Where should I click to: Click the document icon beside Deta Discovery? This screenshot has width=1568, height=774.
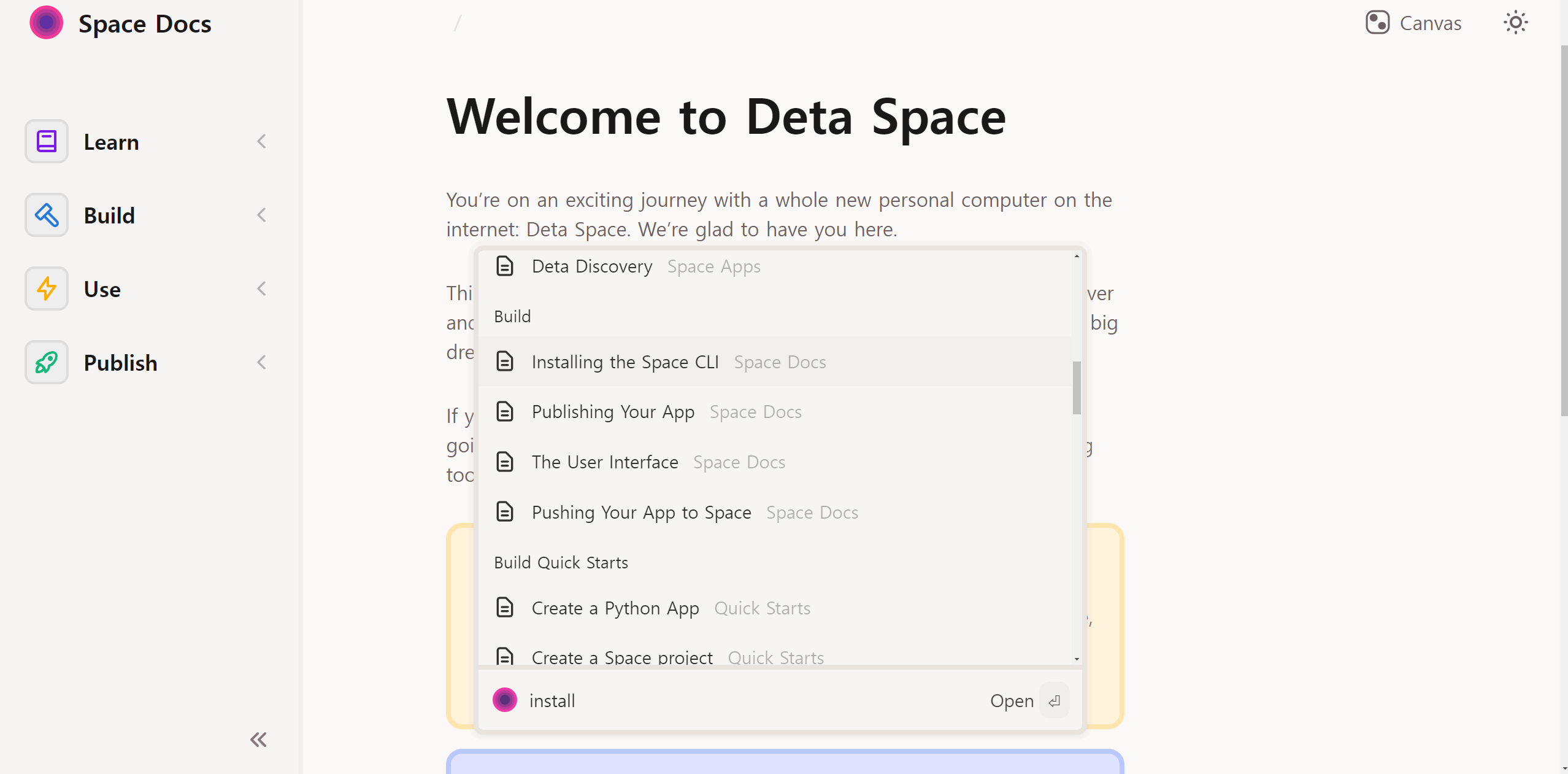click(504, 266)
